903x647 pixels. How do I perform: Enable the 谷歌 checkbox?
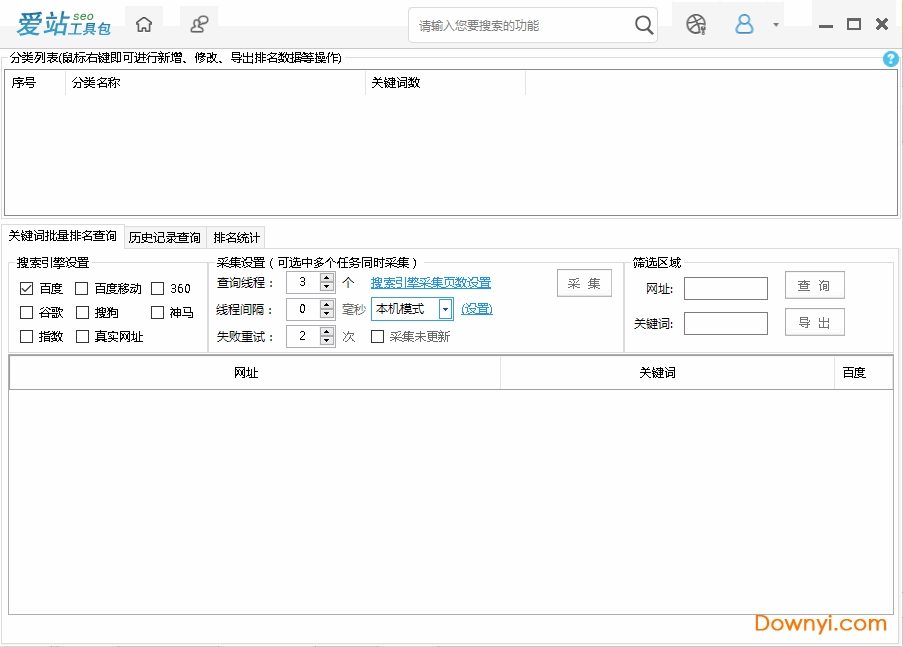click(27, 313)
